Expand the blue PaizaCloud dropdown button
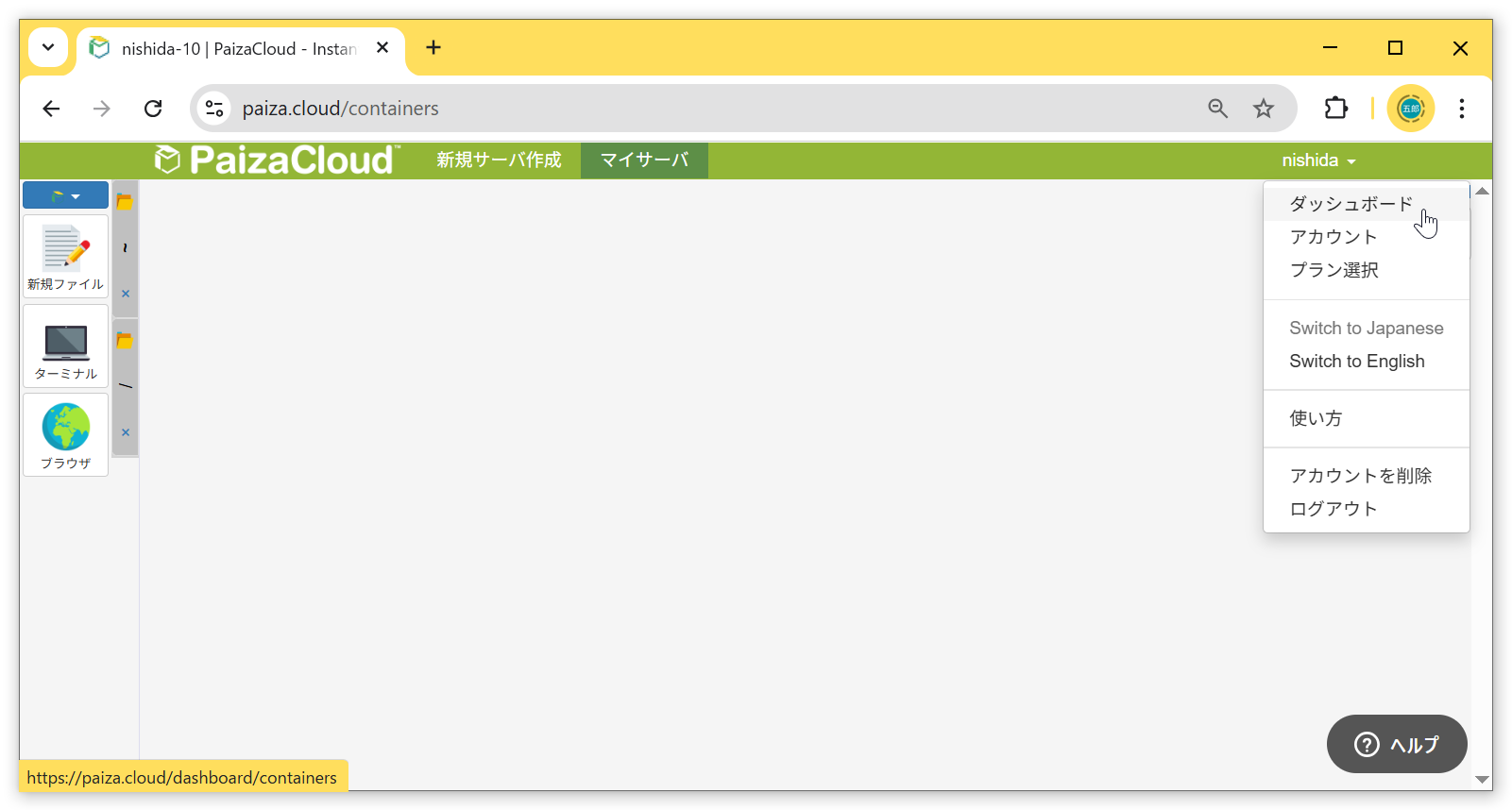The width and height of the screenshot is (1512, 810). click(65, 195)
